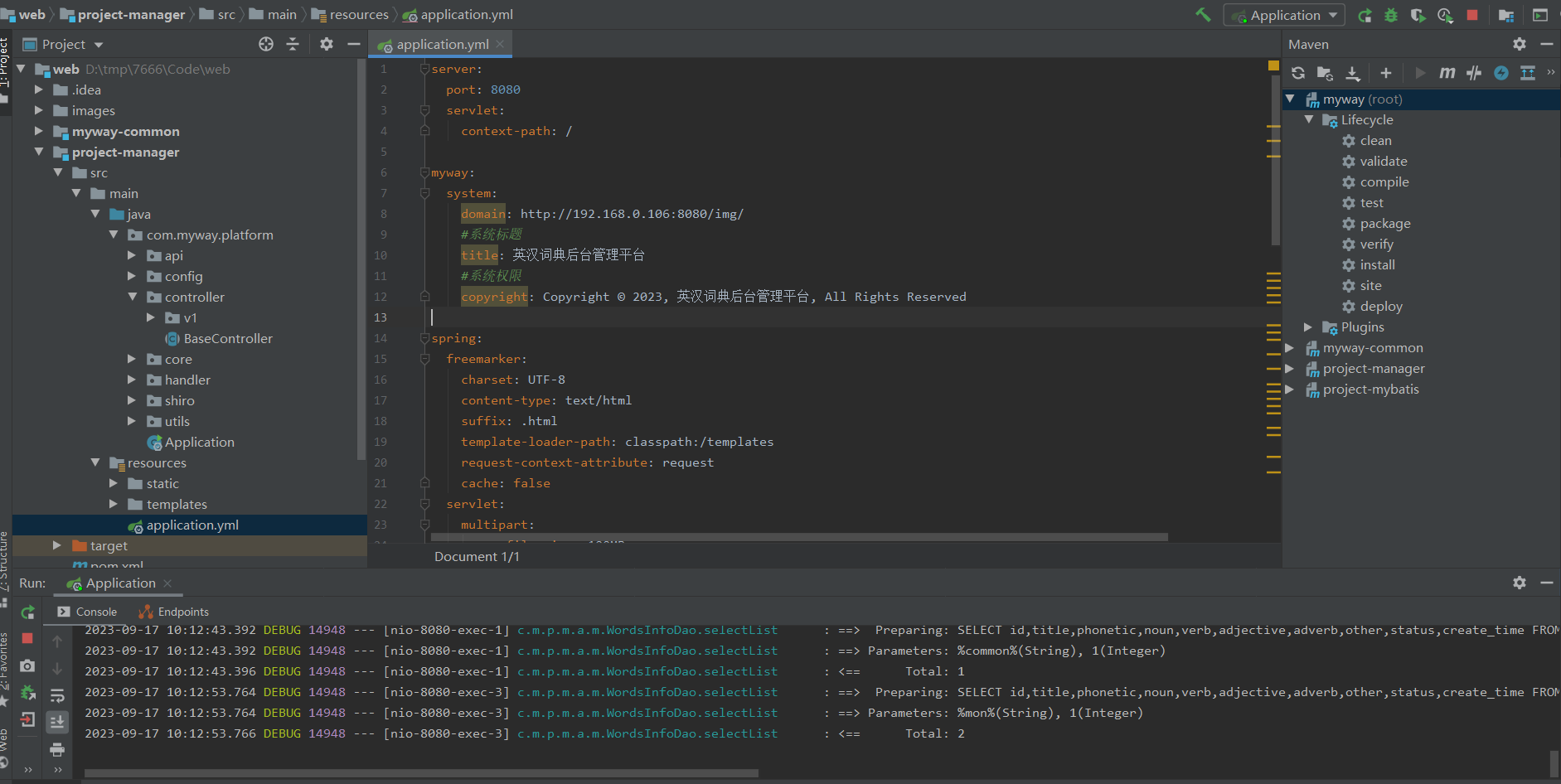Open Run panel settings gear
This screenshot has height=784, width=1561.
1520,583
